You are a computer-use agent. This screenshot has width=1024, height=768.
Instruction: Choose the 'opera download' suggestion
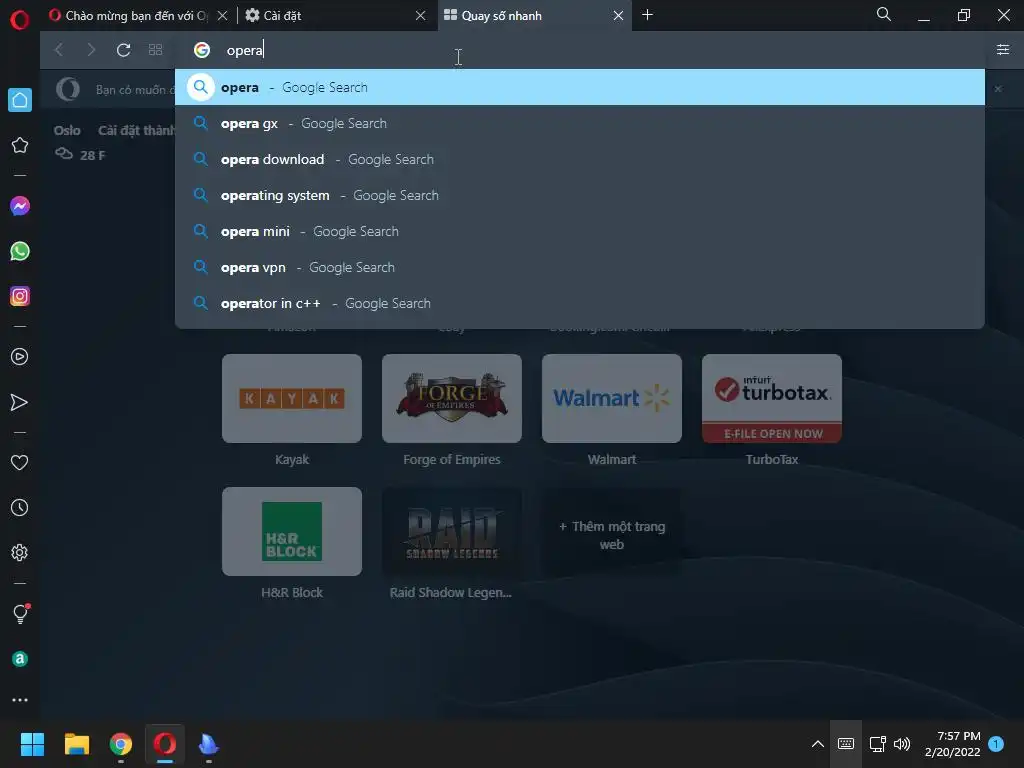[x=580, y=159]
